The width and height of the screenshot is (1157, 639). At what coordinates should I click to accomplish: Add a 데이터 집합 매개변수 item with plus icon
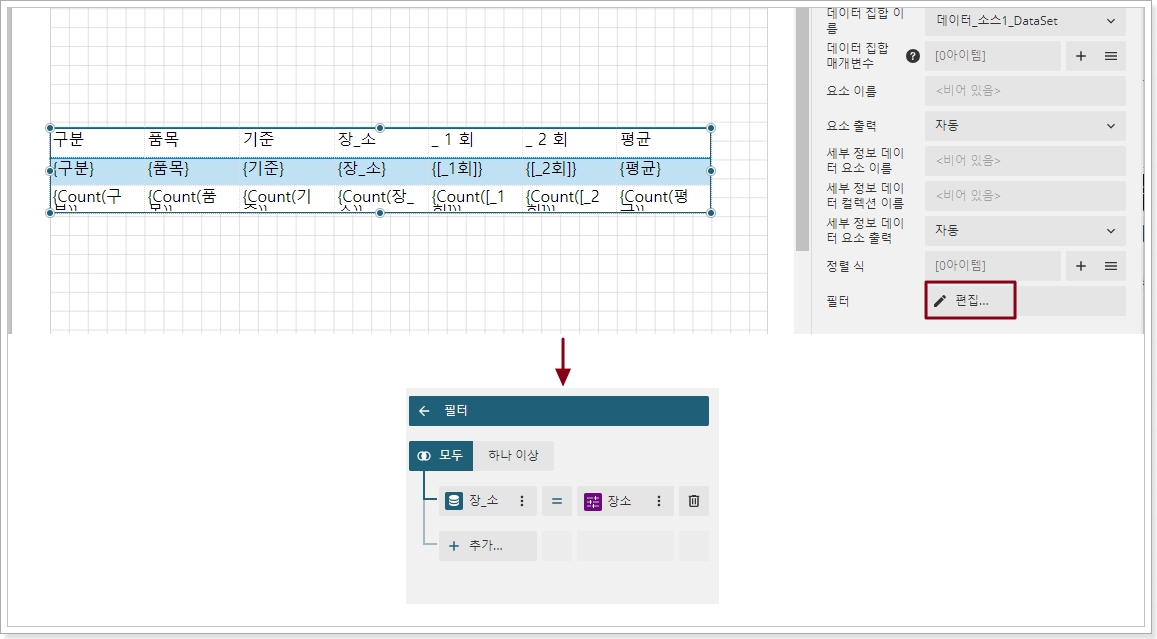coord(1080,56)
